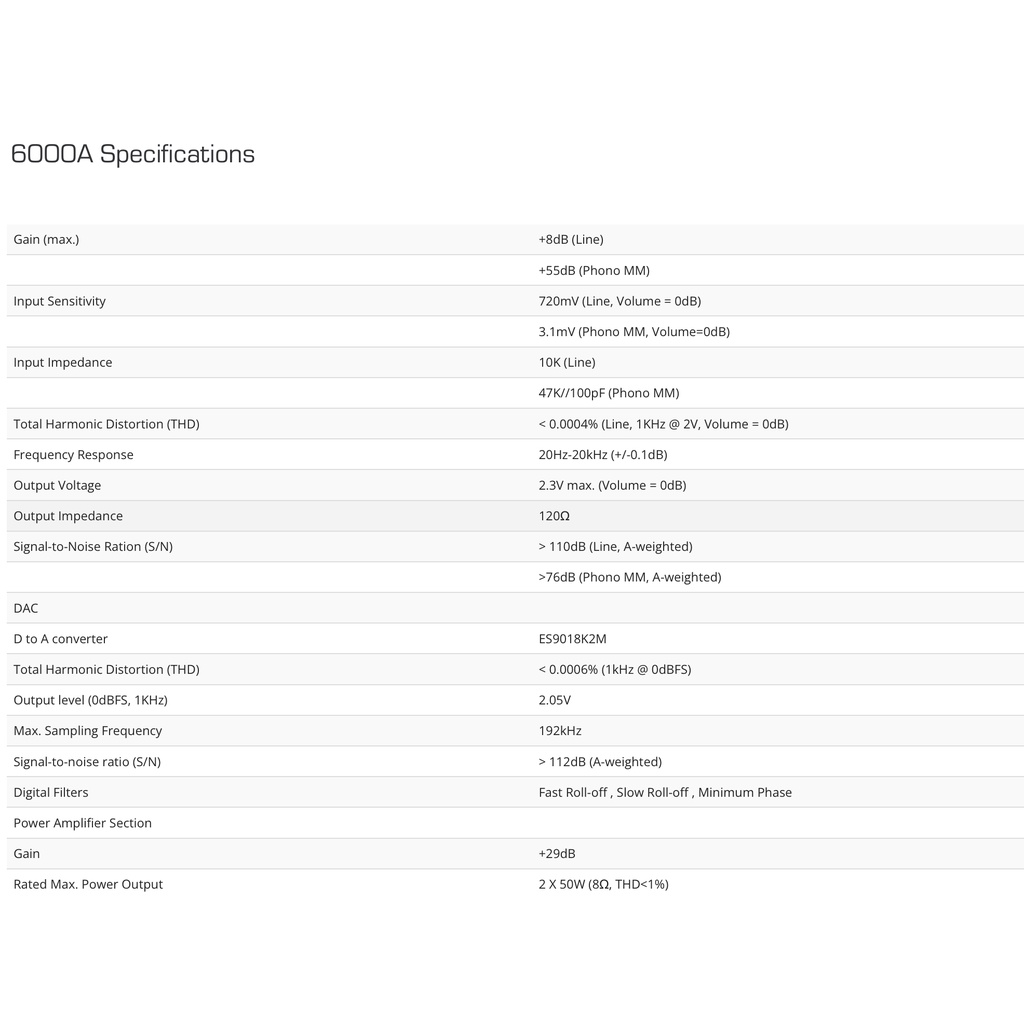Click the 2.3V max. output voltage value
Viewport: 1024px width, 1024px height.
[612, 486]
